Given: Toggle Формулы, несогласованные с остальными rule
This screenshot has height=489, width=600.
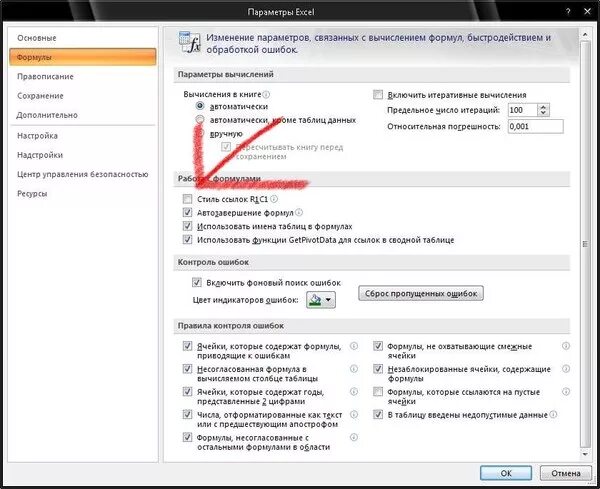Looking at the screenshot, I should tap(187, 437).
